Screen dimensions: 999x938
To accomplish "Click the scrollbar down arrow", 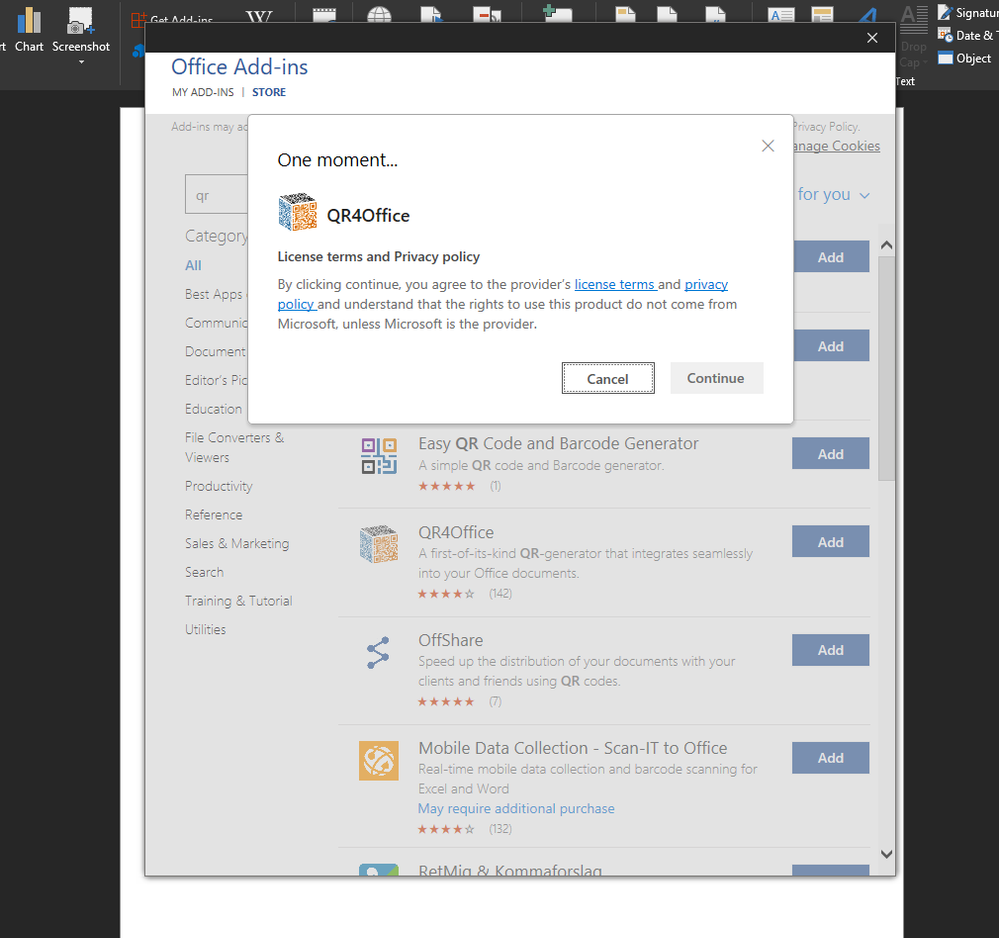I will (x=886, y=854).
